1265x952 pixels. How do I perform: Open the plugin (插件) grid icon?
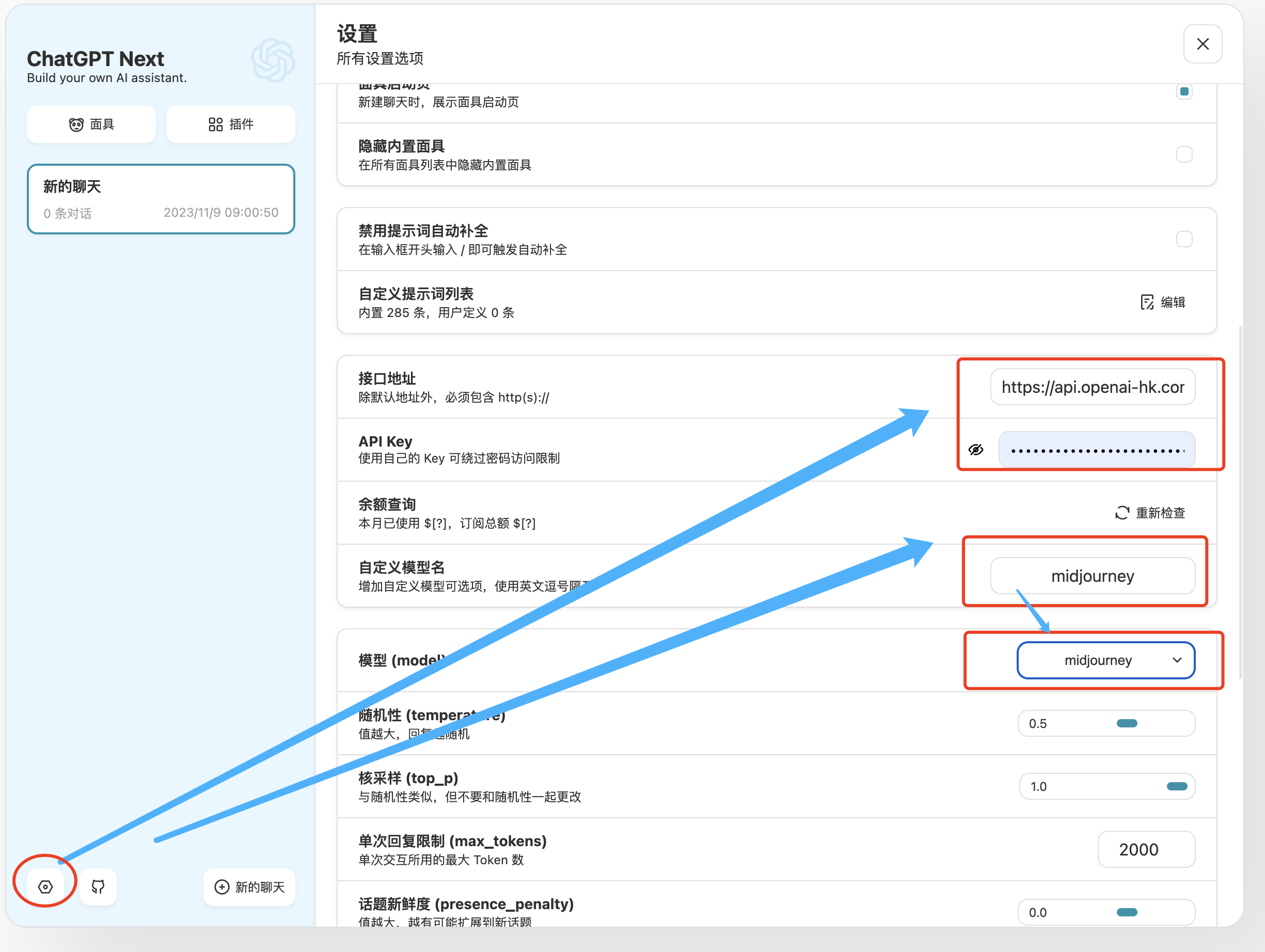coord(216,124)
